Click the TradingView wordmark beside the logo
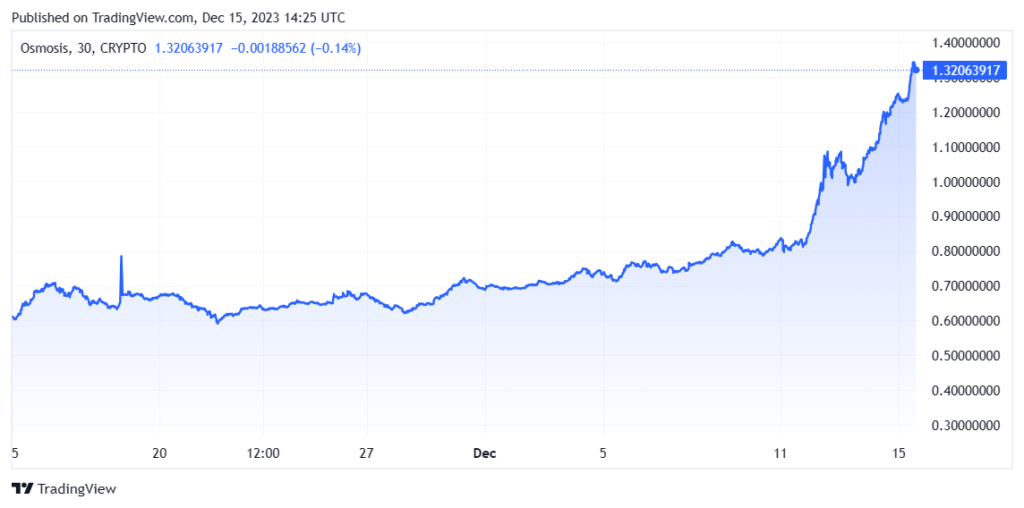Image resolution: width=1024 pixels, height=508 pixels. (x=76, y=489)
